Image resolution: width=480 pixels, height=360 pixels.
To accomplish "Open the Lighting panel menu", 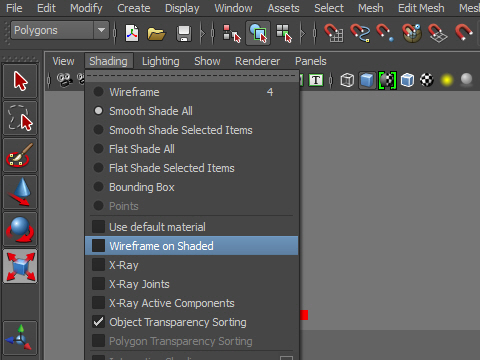I will click(161, 61).
